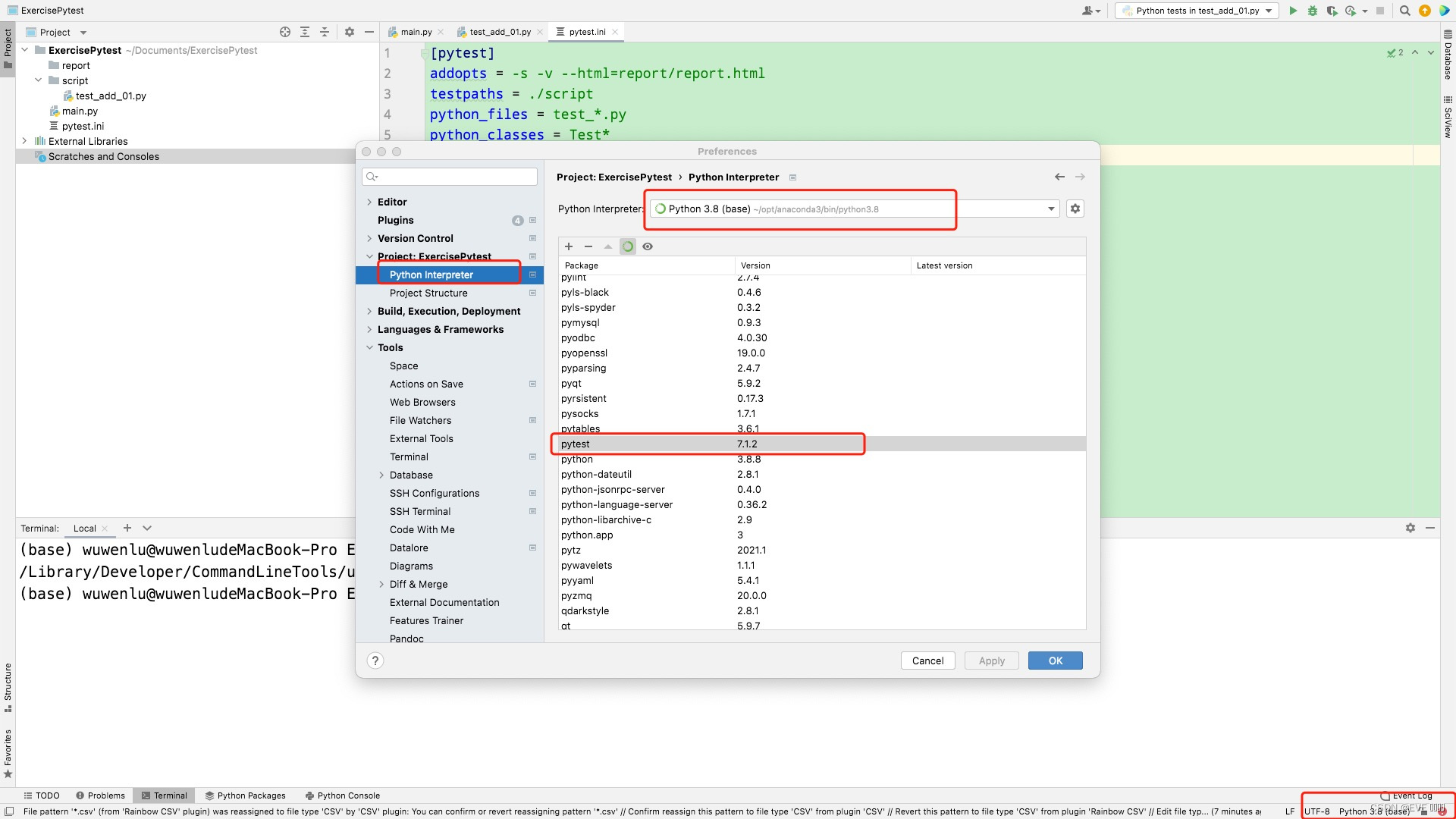Click the Cancel button
Screen dimensions: 1456x819
coord(927,661)
